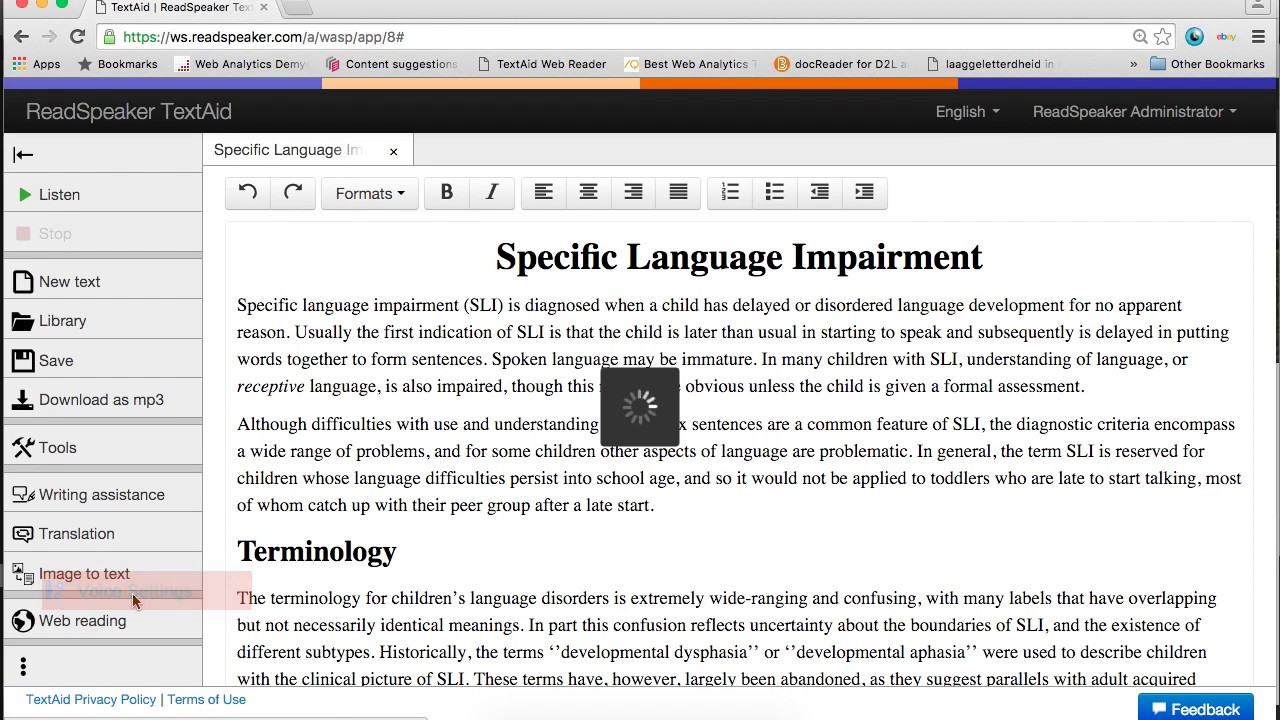
Task: Select the TextAid | ReadSpeaker browser tab
Action: coord(180,8)
